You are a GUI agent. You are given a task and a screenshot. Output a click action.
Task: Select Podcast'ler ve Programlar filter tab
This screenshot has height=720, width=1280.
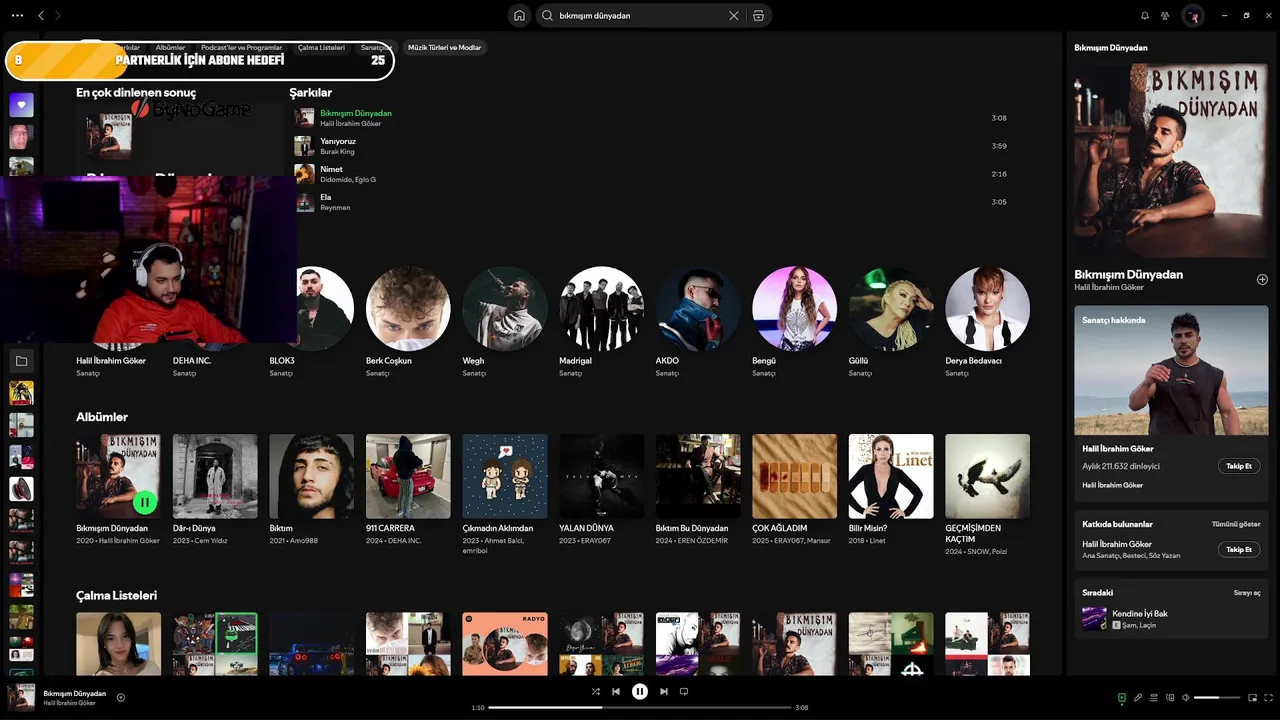click(241, 47)
